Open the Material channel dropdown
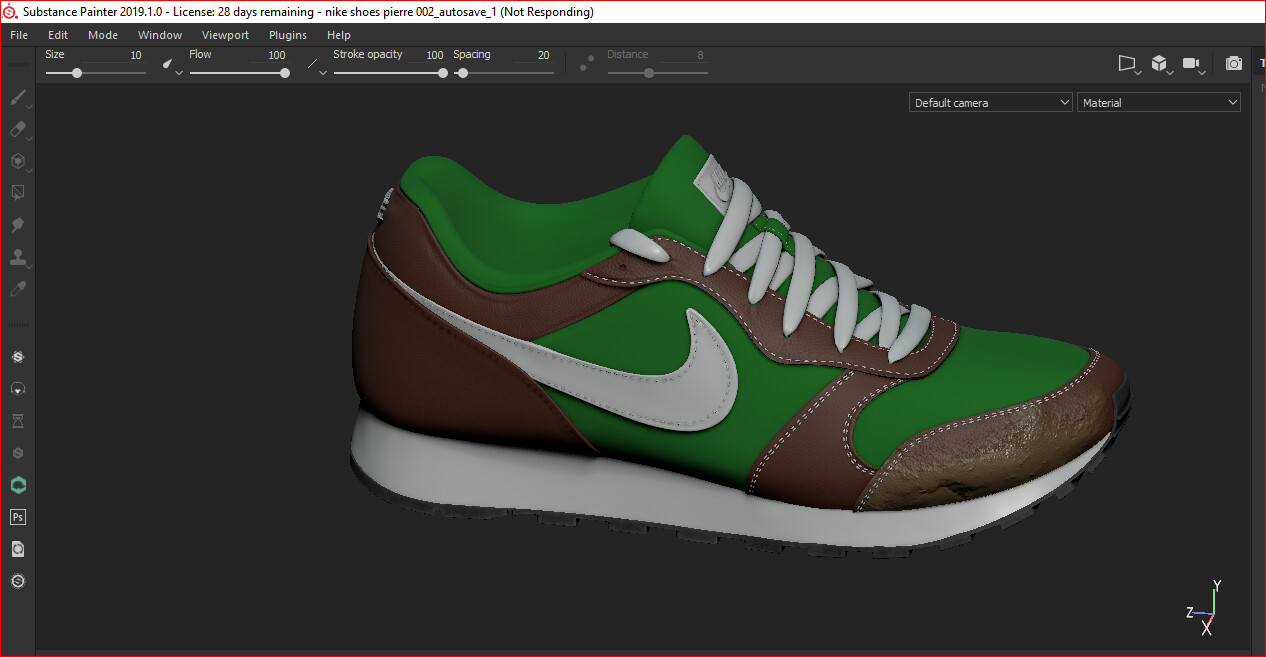Image resolution: width=1266 pixels, height=657 pixels. 1159,102
